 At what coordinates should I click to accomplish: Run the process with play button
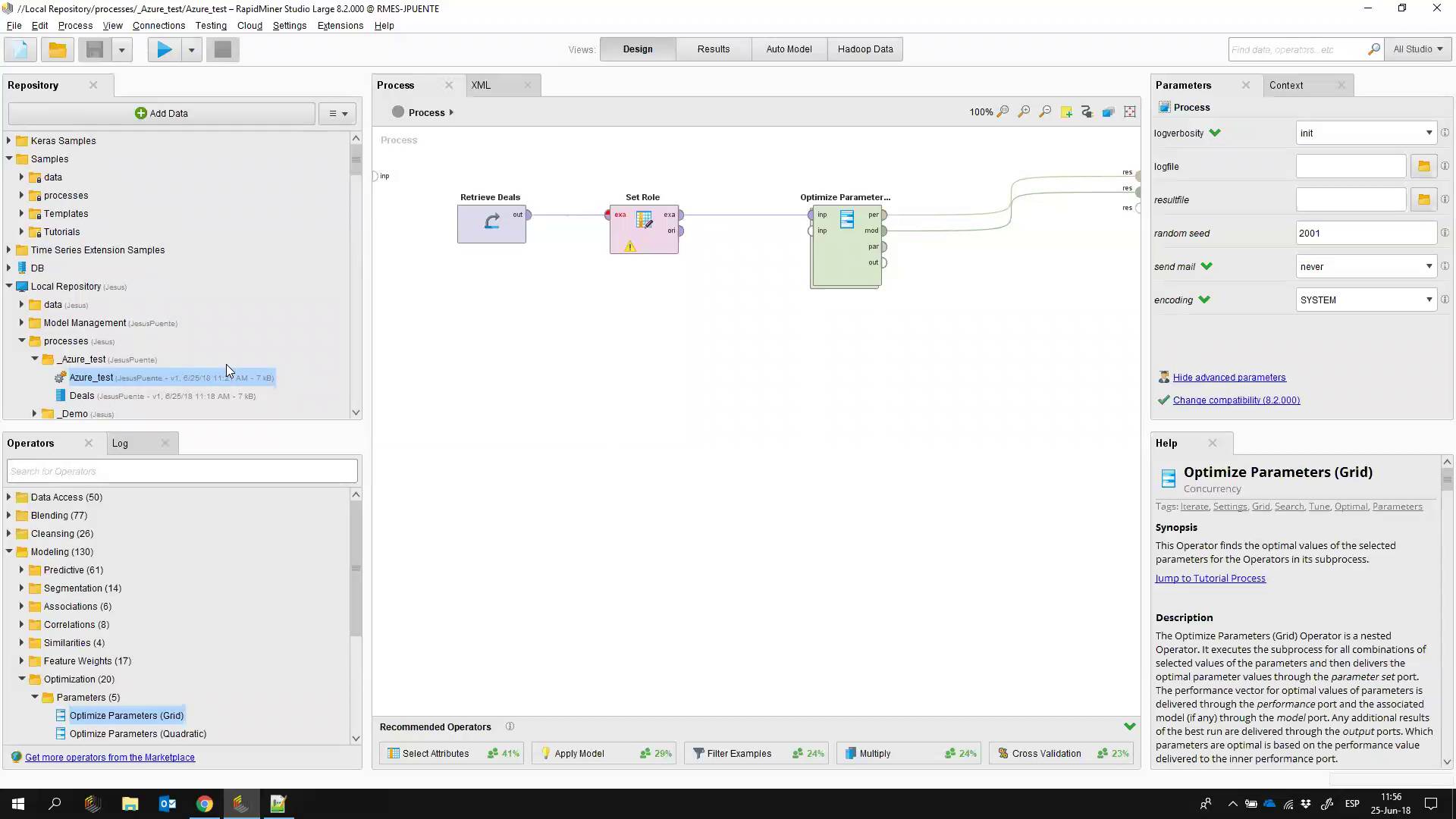(164, 50)
